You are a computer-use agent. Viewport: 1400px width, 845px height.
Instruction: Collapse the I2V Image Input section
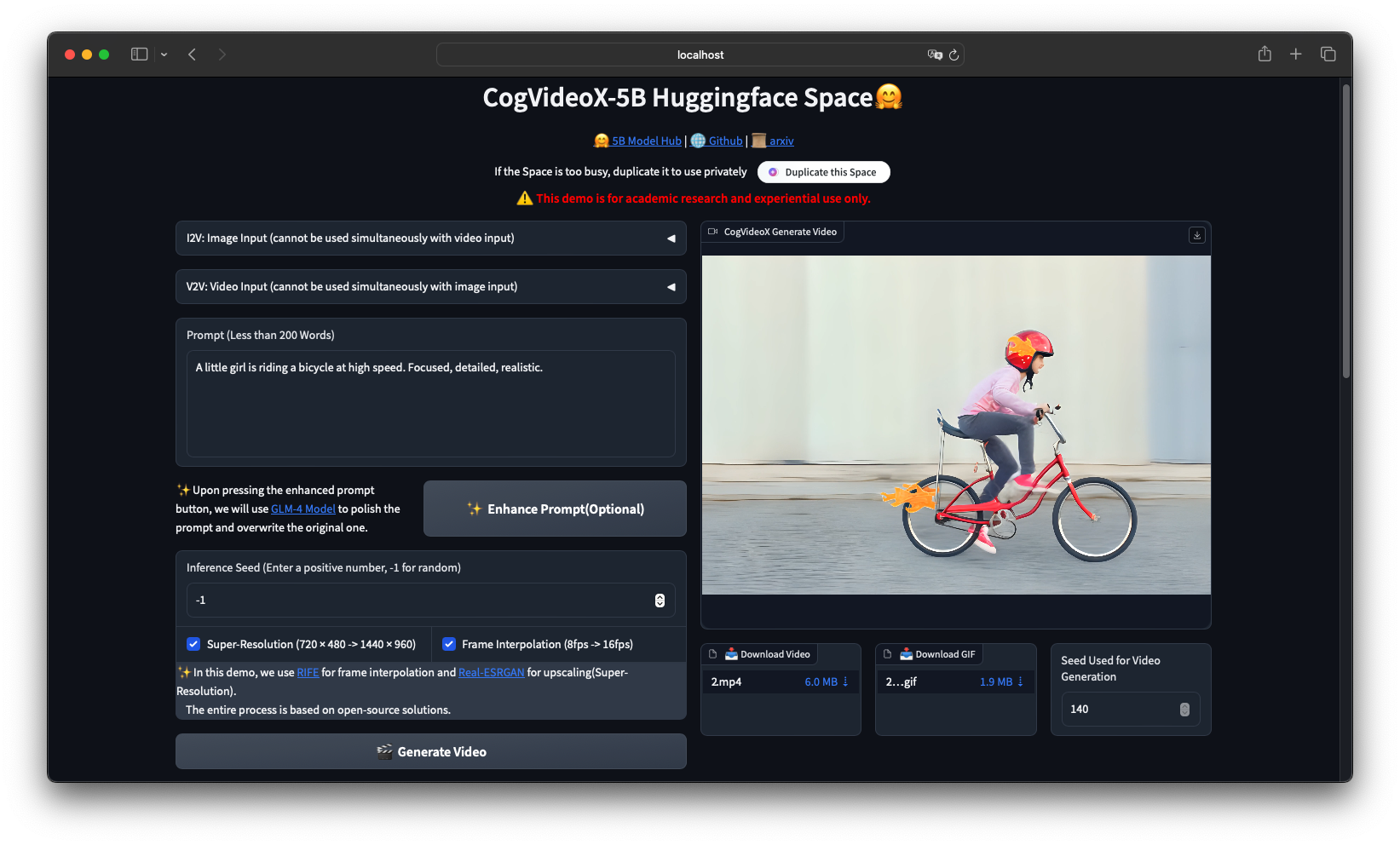671,239
